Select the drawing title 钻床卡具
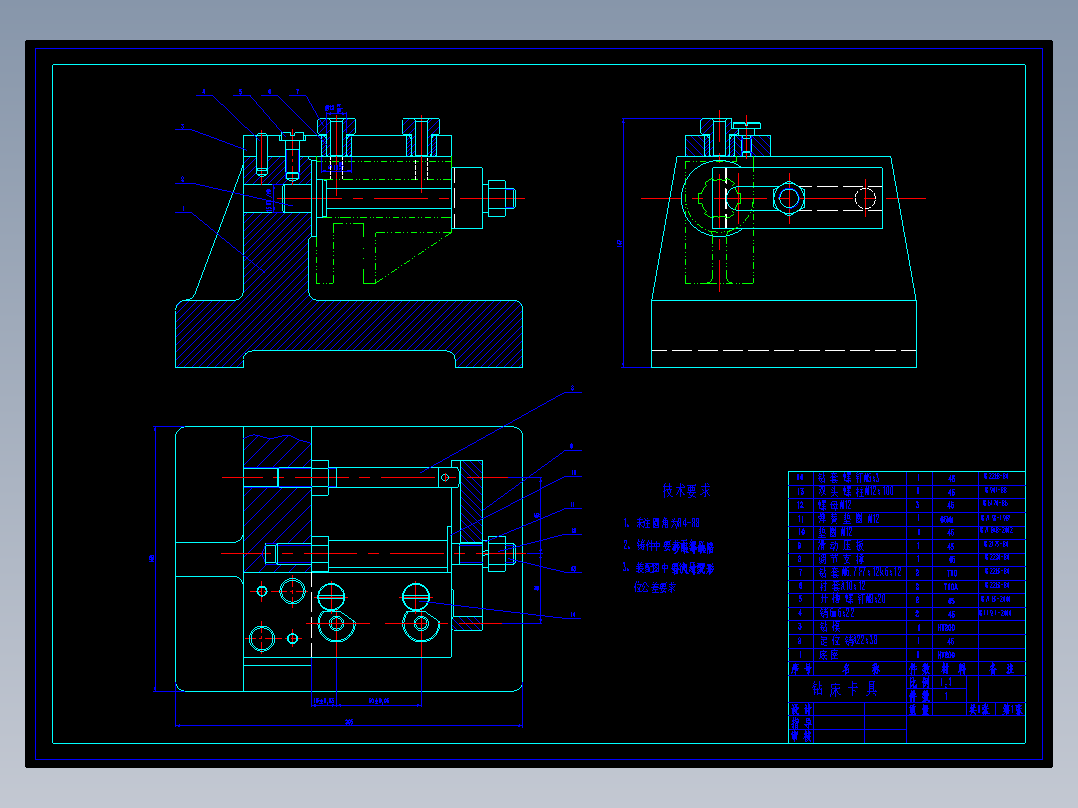 click(x=846, y=688)
